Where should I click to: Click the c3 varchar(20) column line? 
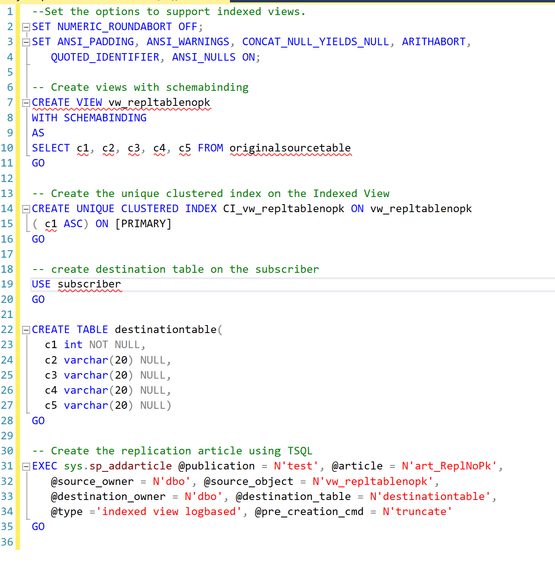click(107, 375)
